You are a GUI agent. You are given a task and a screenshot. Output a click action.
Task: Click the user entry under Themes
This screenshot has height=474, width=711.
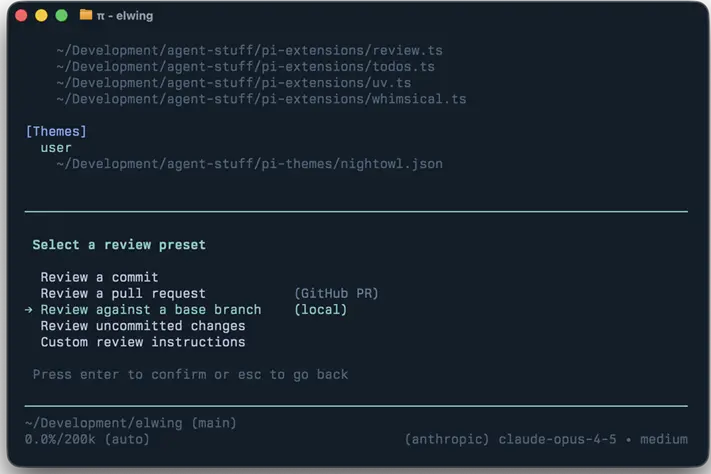56,147
